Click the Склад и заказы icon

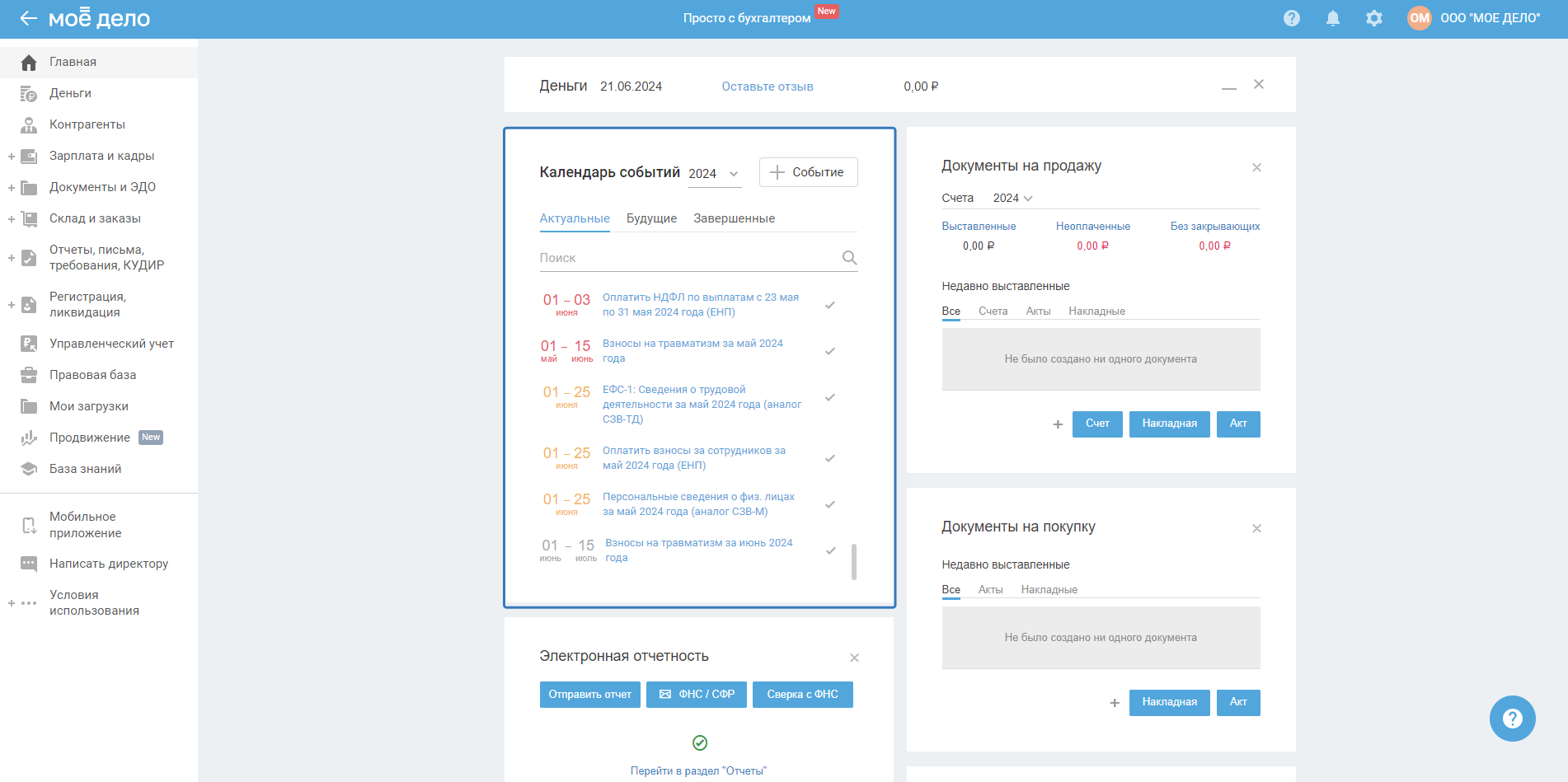[29, 219]
